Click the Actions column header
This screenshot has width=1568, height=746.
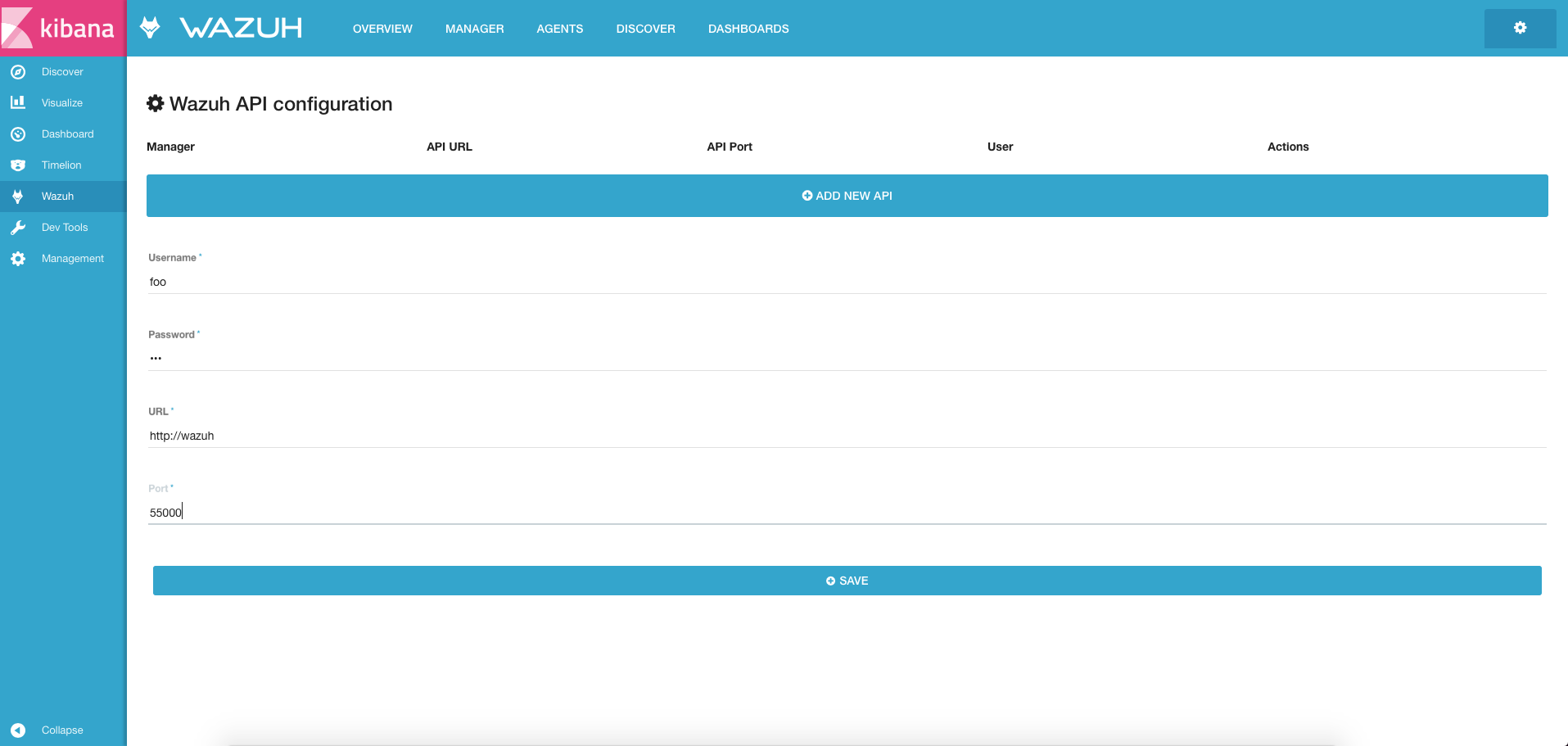click(1288, 147)
